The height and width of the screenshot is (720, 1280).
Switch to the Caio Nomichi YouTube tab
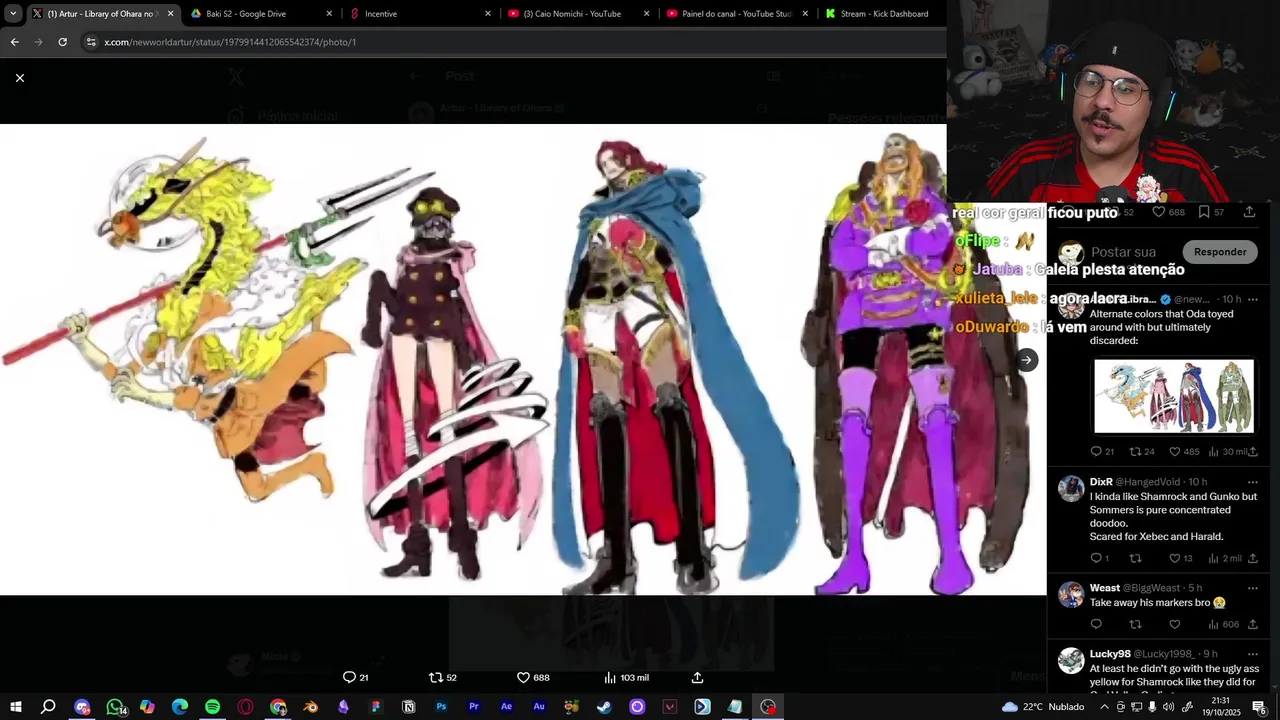click(579, 14)
